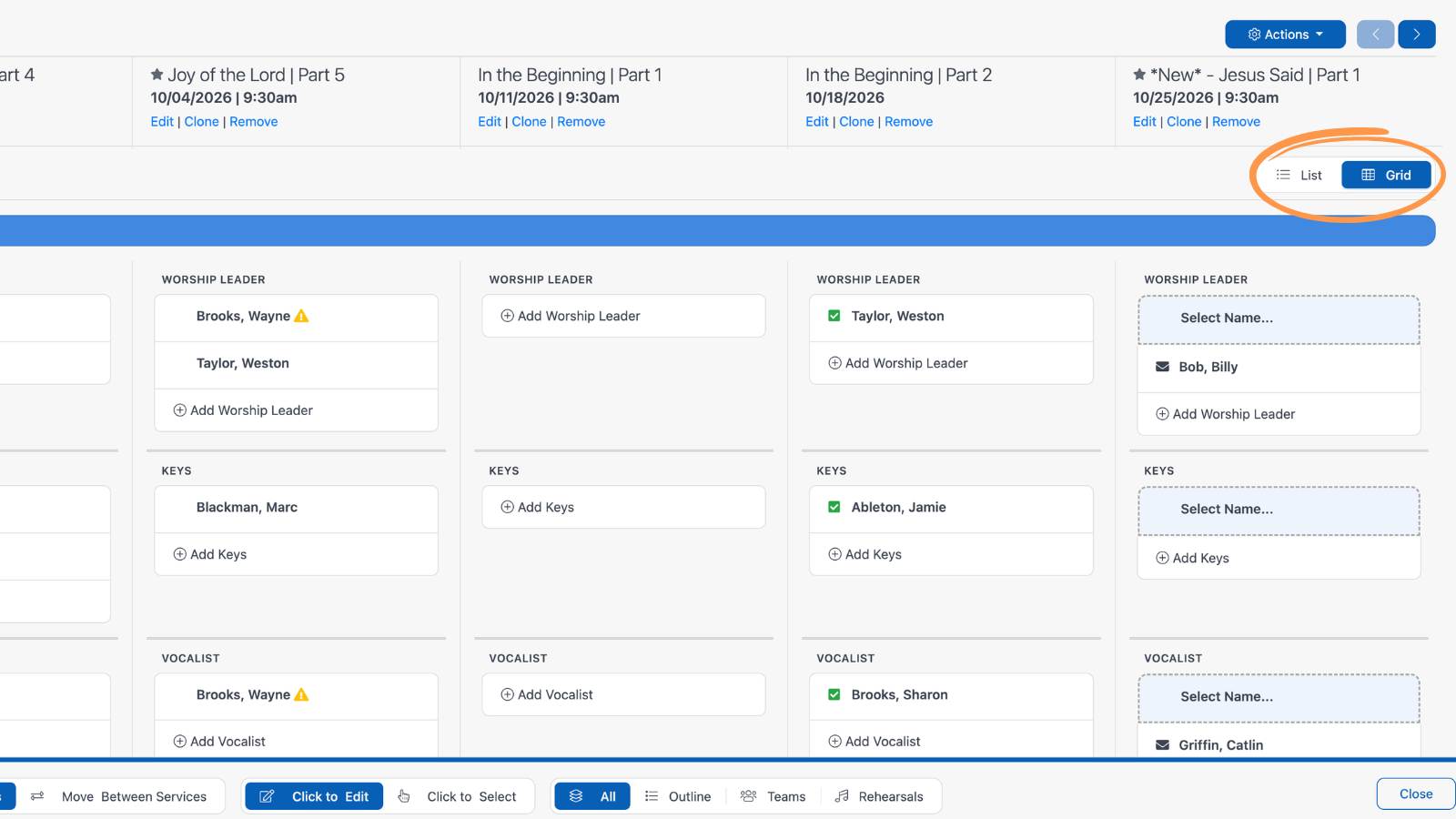Click the star icon beside Joy of the Lord

[157, 75]
